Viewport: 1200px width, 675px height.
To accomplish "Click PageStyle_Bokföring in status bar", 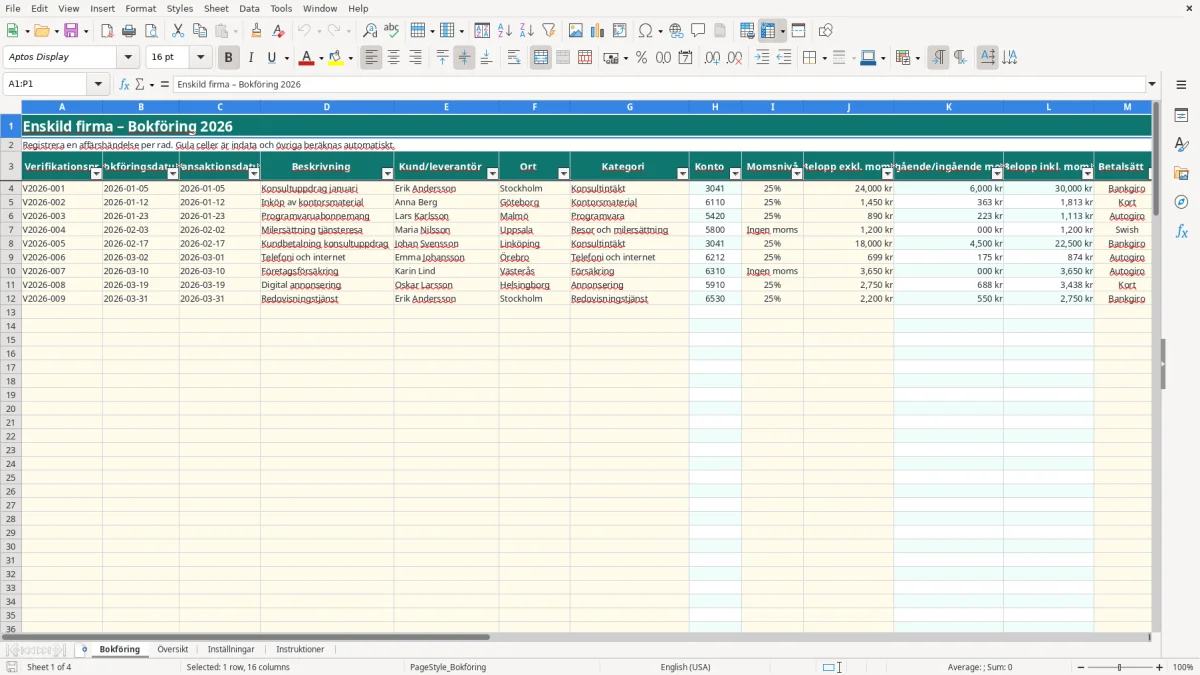I will [x=448, y=667].
